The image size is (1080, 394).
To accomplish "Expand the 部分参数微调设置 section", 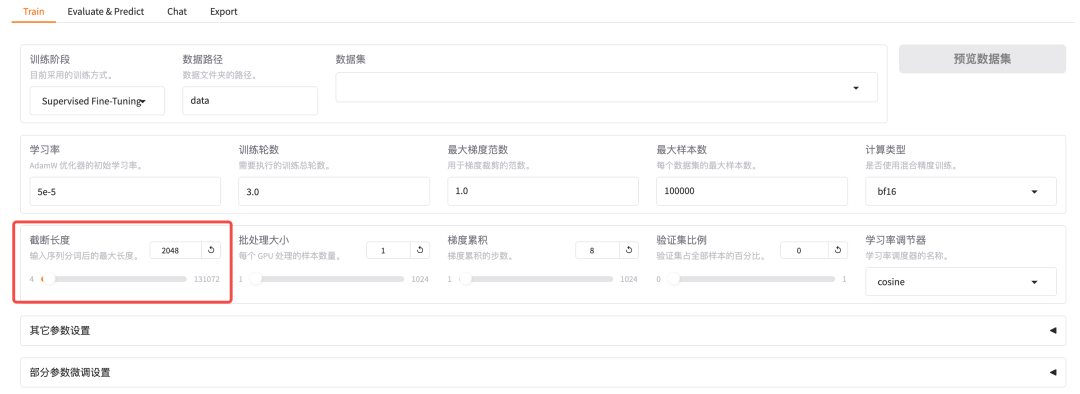I will click(x=543, y=373).
